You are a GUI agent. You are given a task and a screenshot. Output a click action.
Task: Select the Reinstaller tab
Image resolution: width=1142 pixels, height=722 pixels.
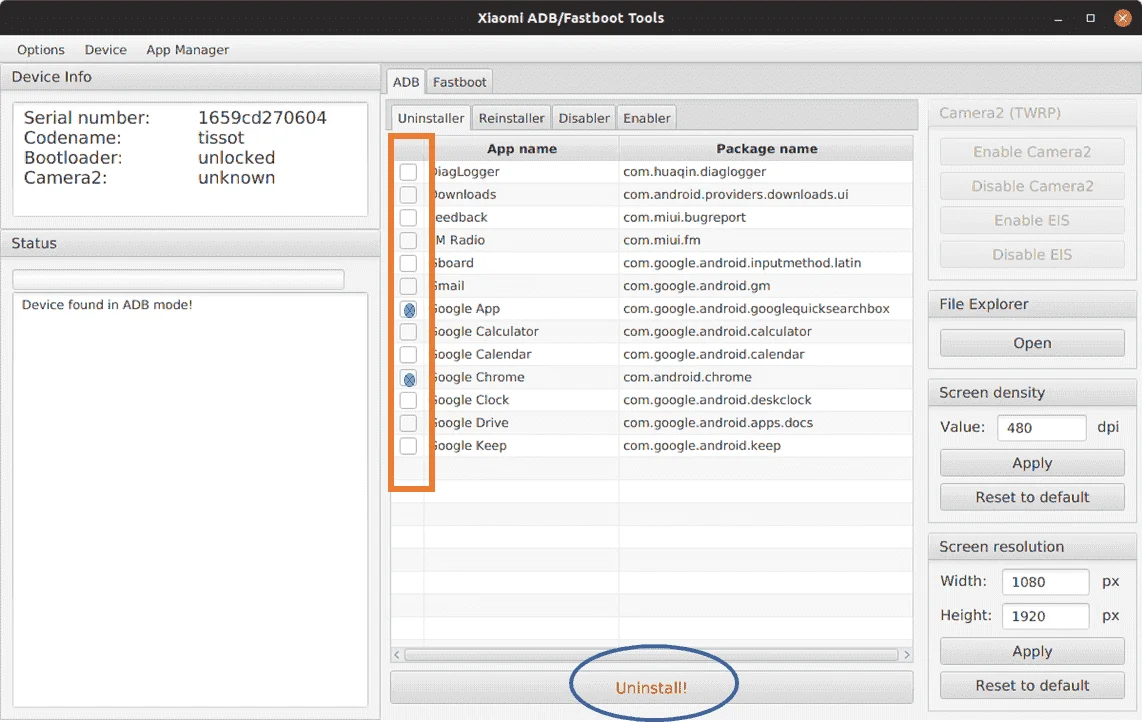coord(511,118)
